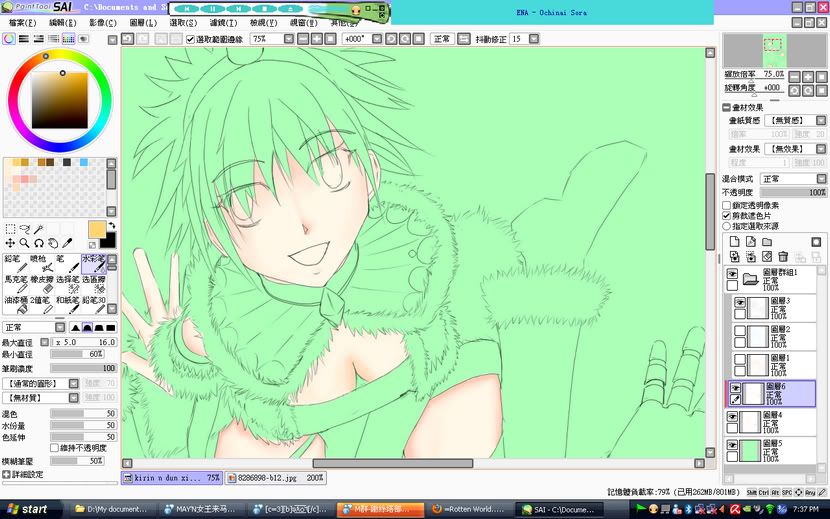Select the lasso selection tool
This screenshot has width=830, height=519.
pyautogui.click(x=24, y=229)
